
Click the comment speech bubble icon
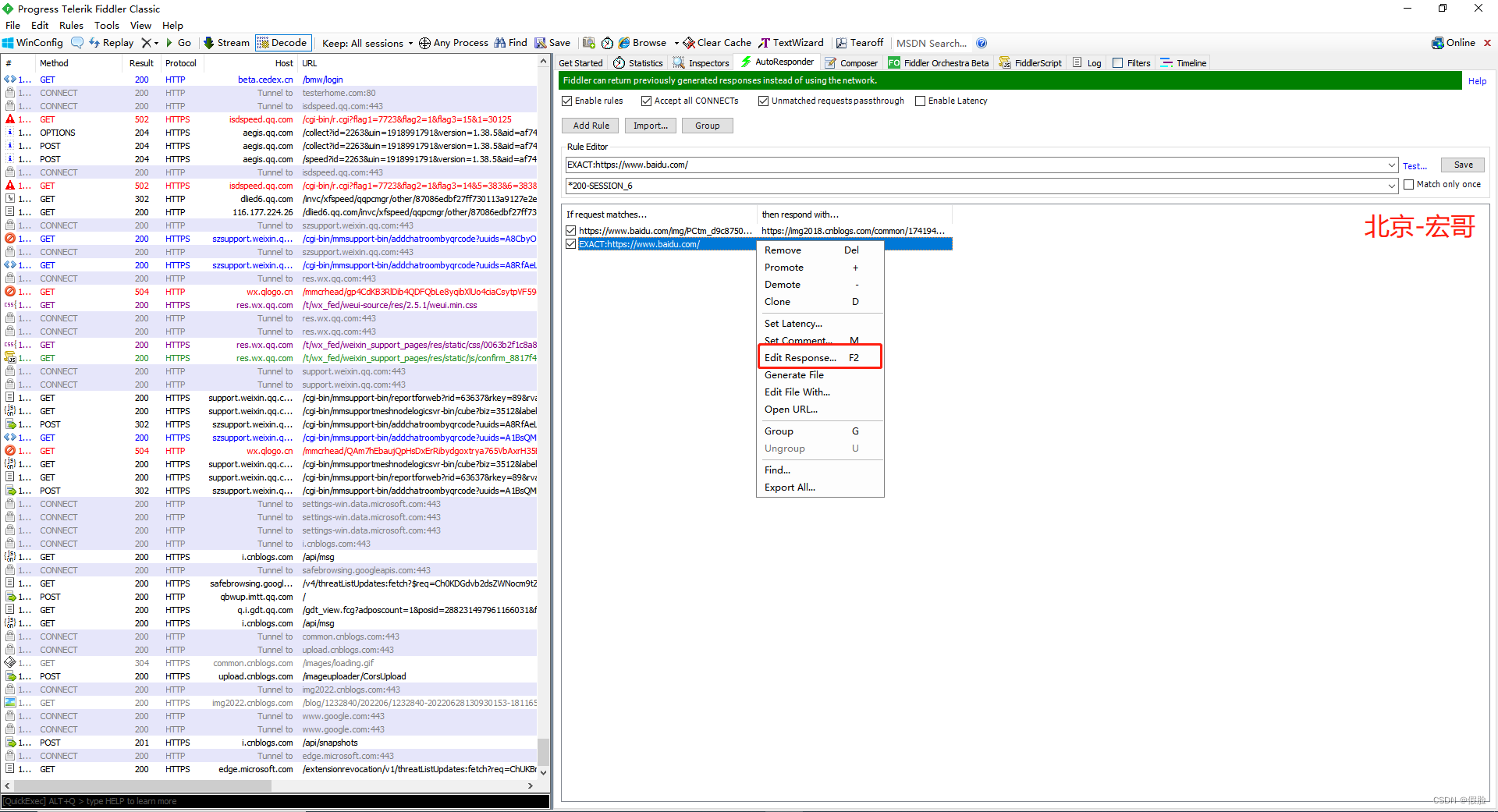click(x=77, y=43)
